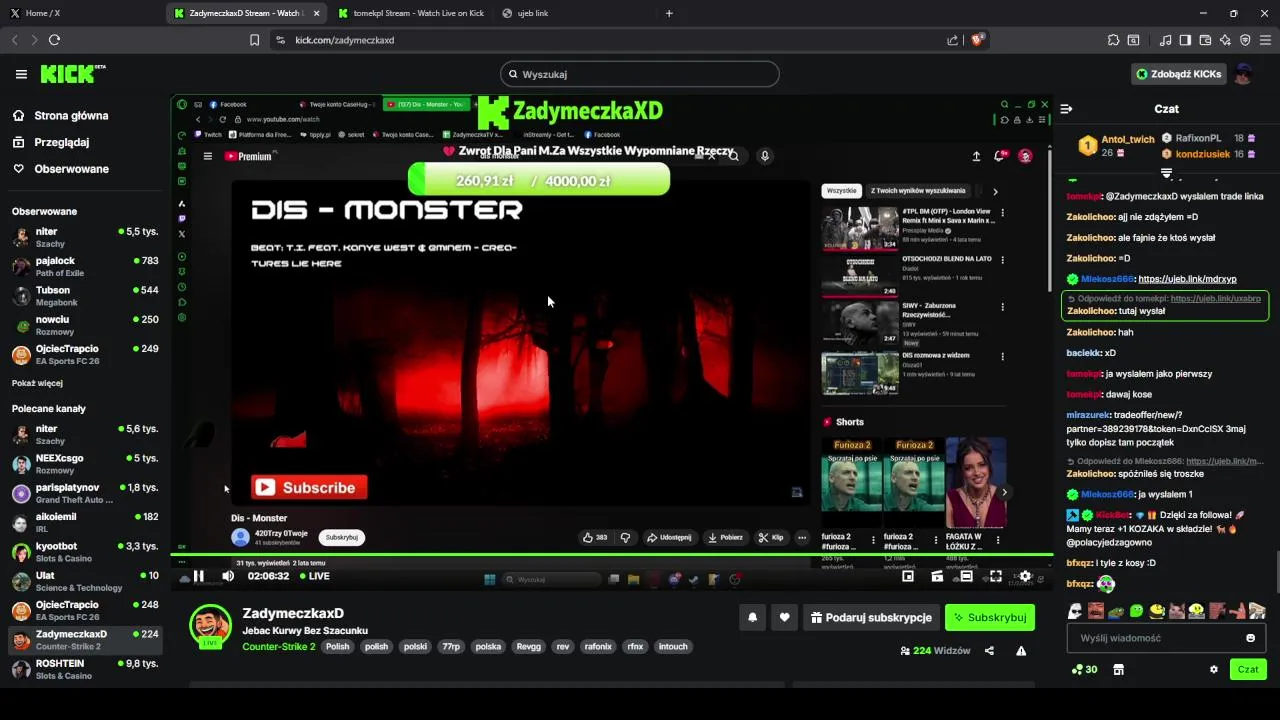The width and height of the screenshot is (1280, 720).
Task: Follow channel with heart icon
Action: (x=784, y=618)
